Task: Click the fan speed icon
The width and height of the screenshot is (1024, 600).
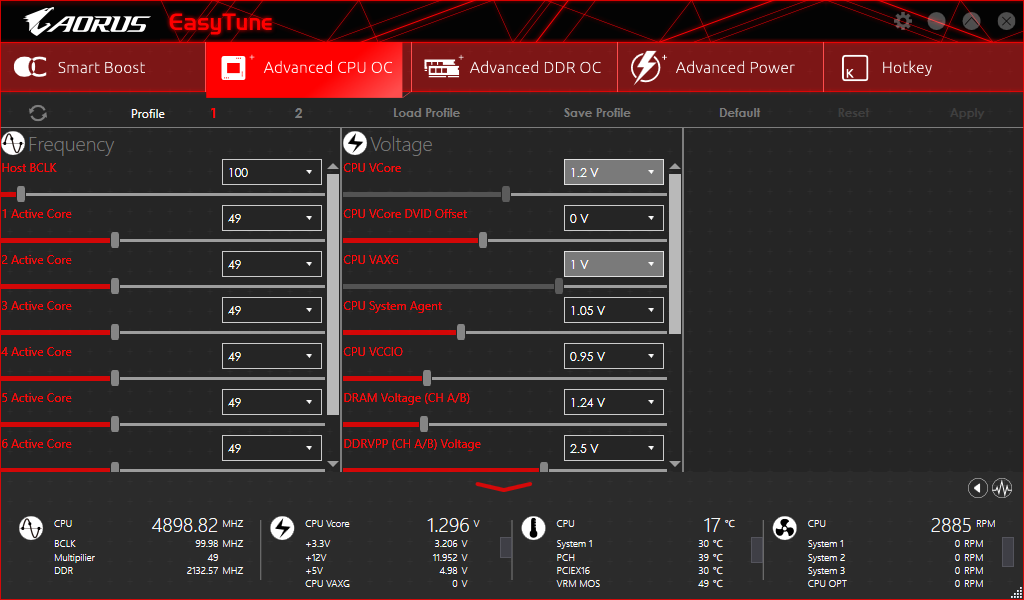Action: (784, 528)
